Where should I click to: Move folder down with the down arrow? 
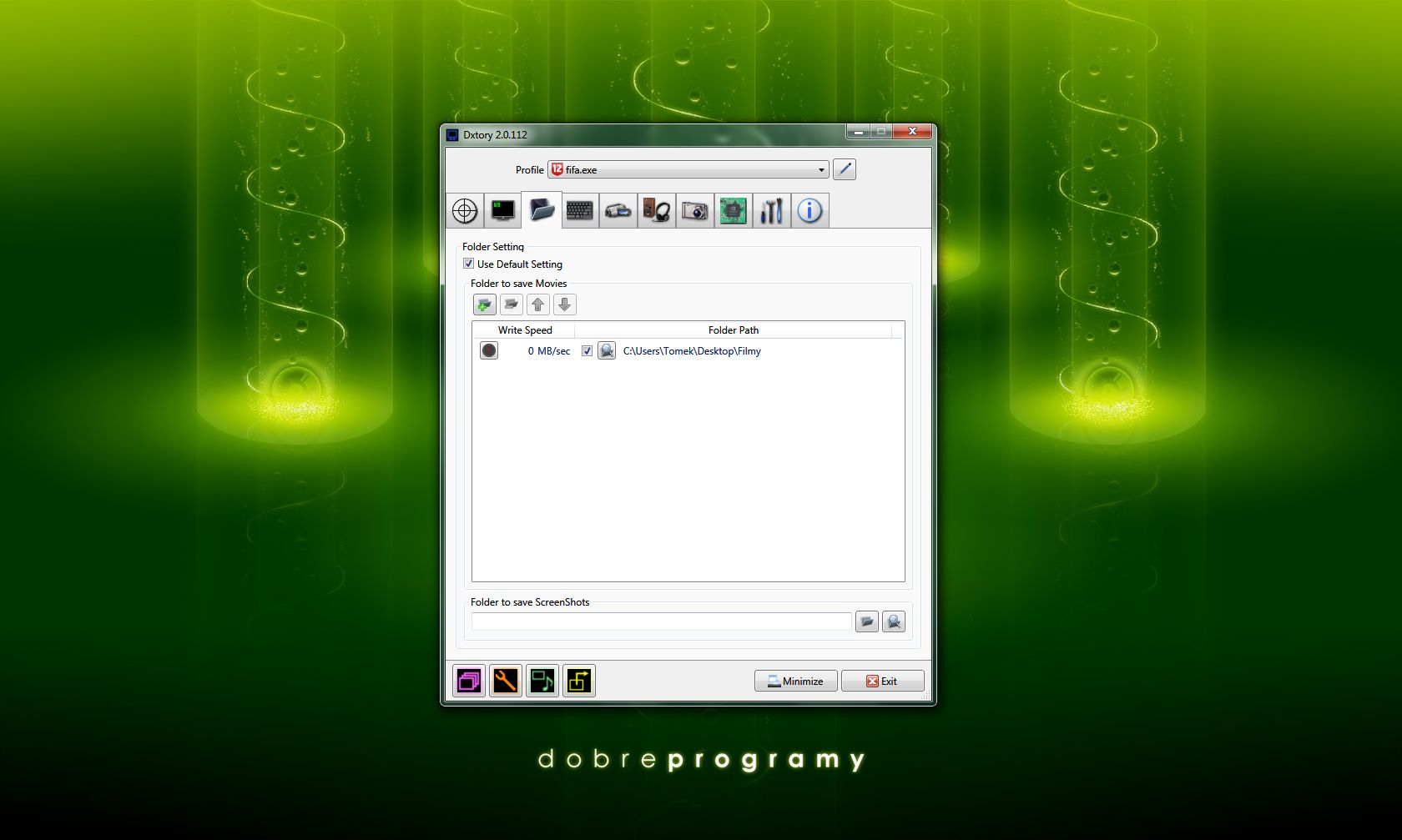coord(565,304)
